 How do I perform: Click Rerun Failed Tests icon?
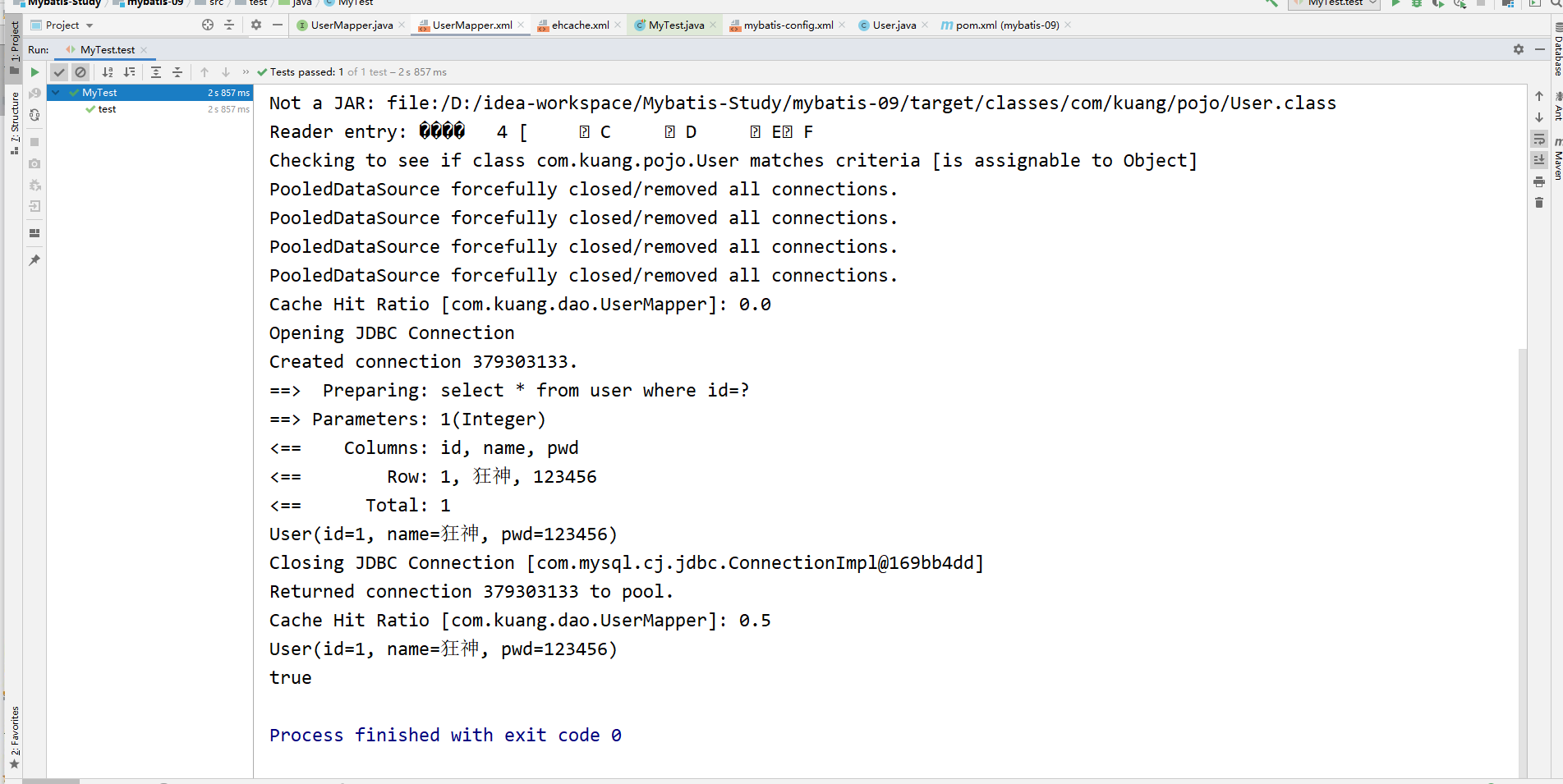point(34,94)
